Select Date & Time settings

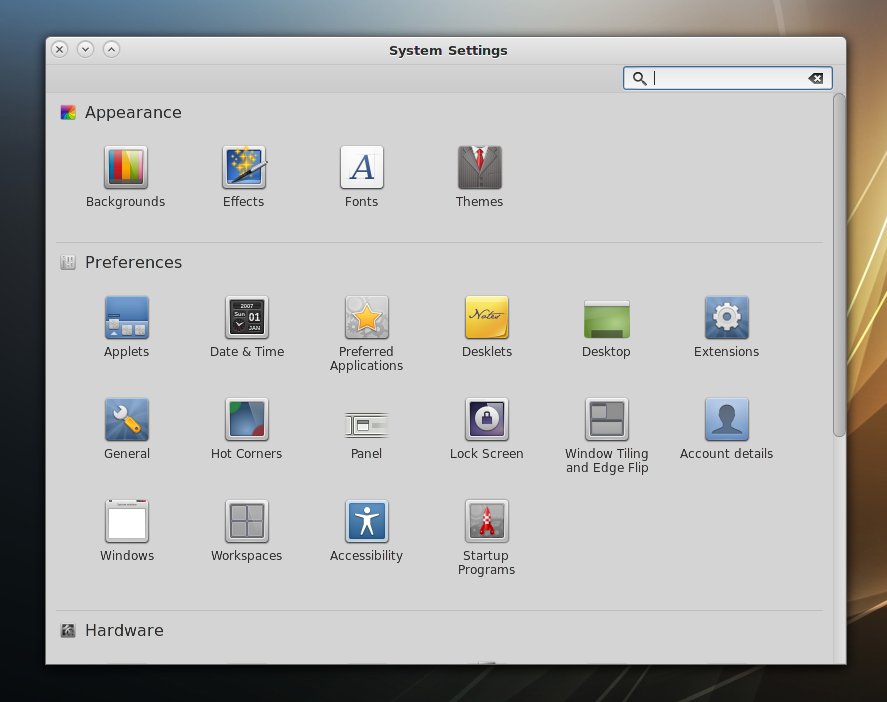(247, 318)
